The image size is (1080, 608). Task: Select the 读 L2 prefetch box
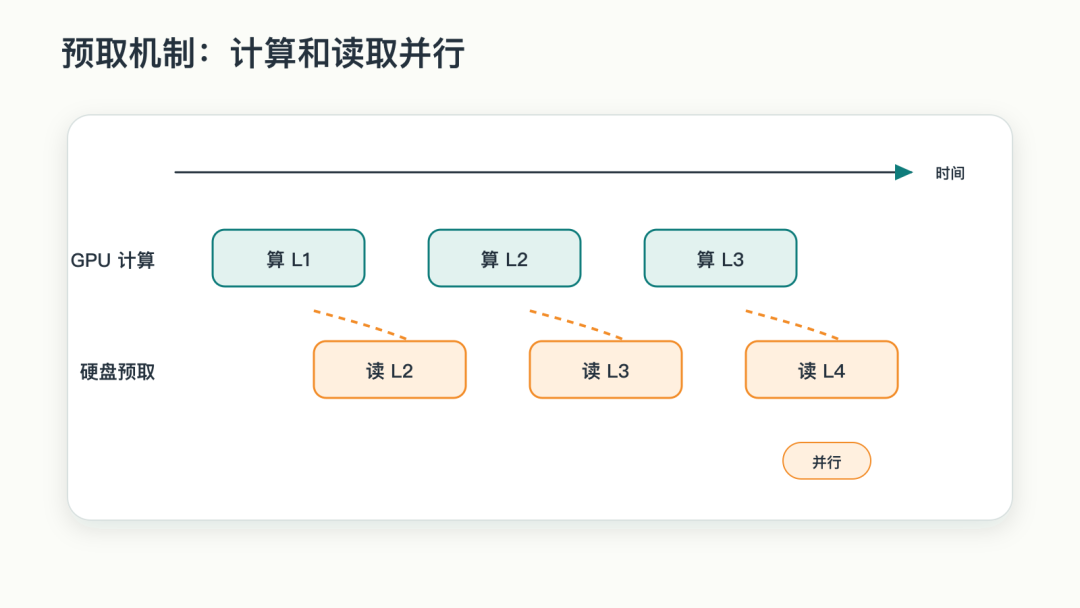coord(390,370)
